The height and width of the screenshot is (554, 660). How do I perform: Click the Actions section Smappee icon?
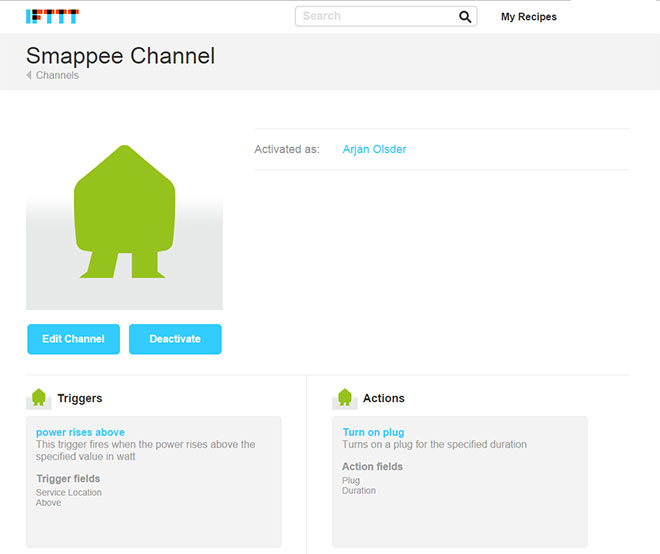click(x=345, y=398)
